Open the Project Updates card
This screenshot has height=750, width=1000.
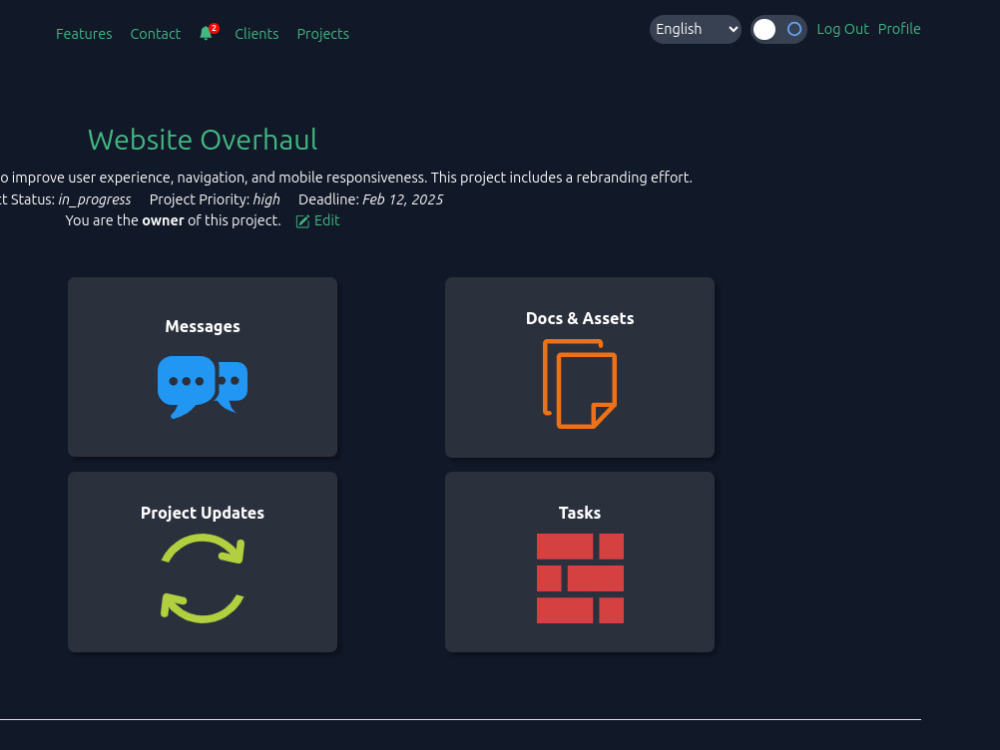203,562
